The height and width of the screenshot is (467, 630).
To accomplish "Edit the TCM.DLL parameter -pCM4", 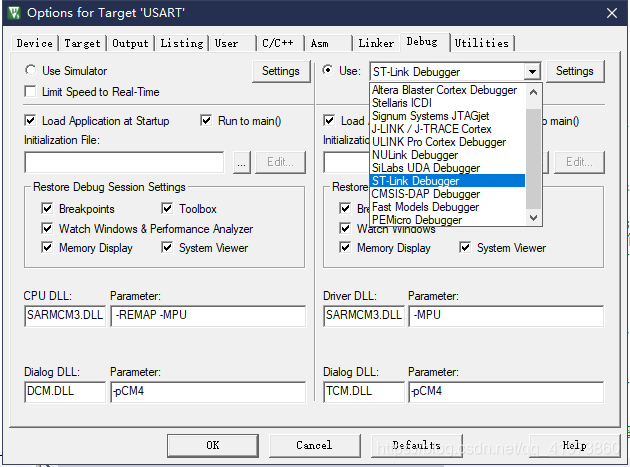I will 506,392.
